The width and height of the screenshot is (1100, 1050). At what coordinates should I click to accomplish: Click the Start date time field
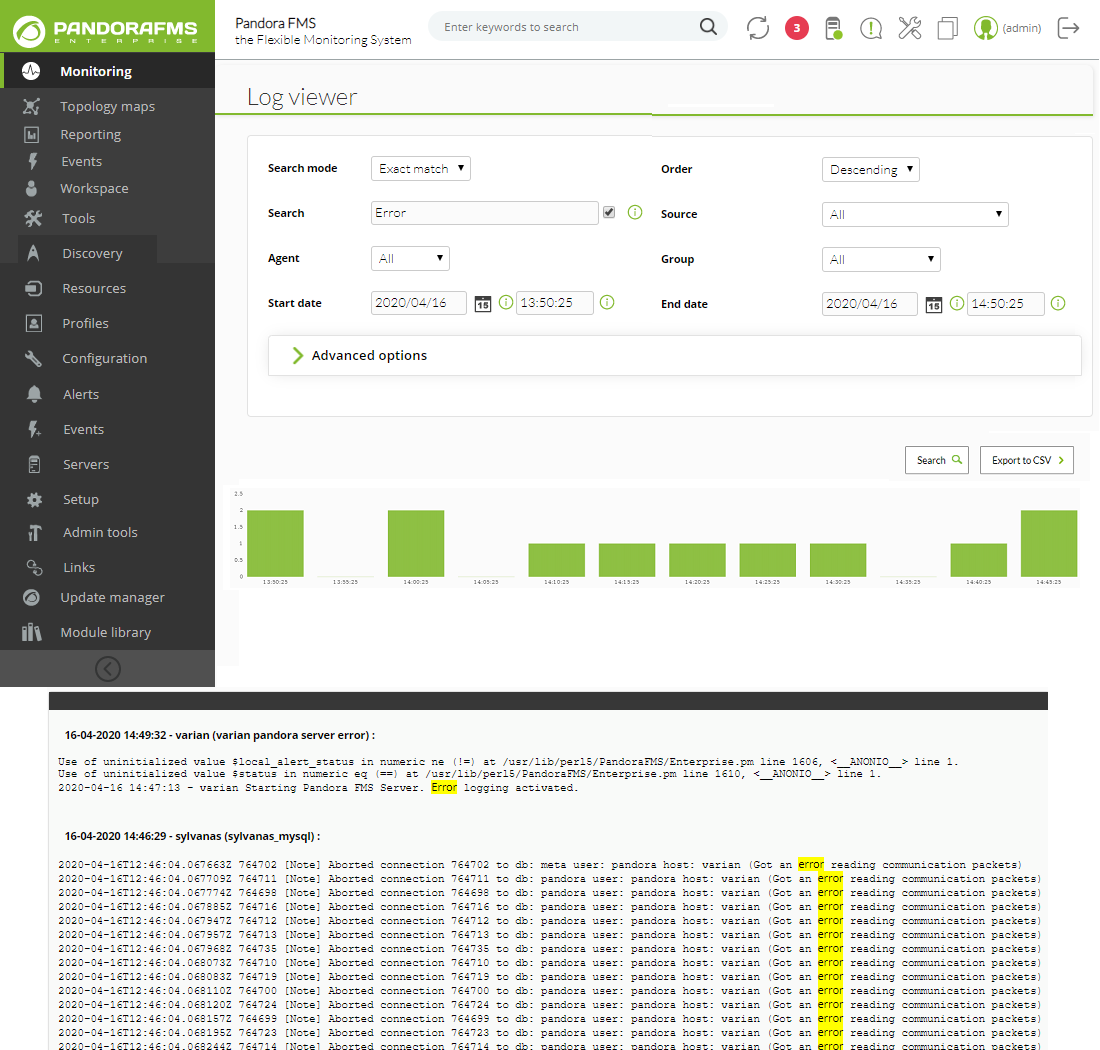pyautogui.click(x=554, y=303)
